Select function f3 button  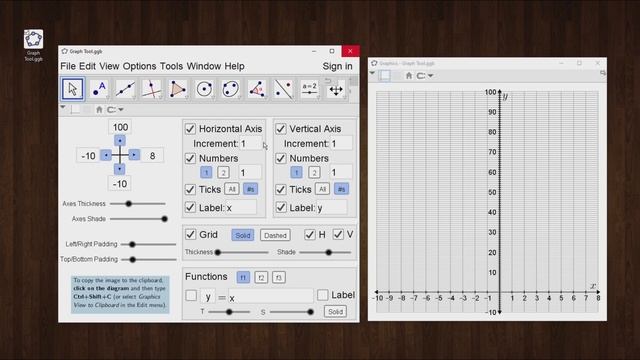[x=279, y=278]
